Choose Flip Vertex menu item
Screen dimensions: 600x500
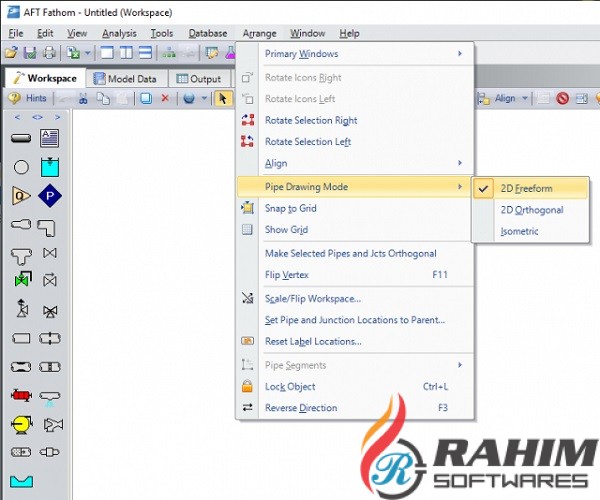click(355, 275)
